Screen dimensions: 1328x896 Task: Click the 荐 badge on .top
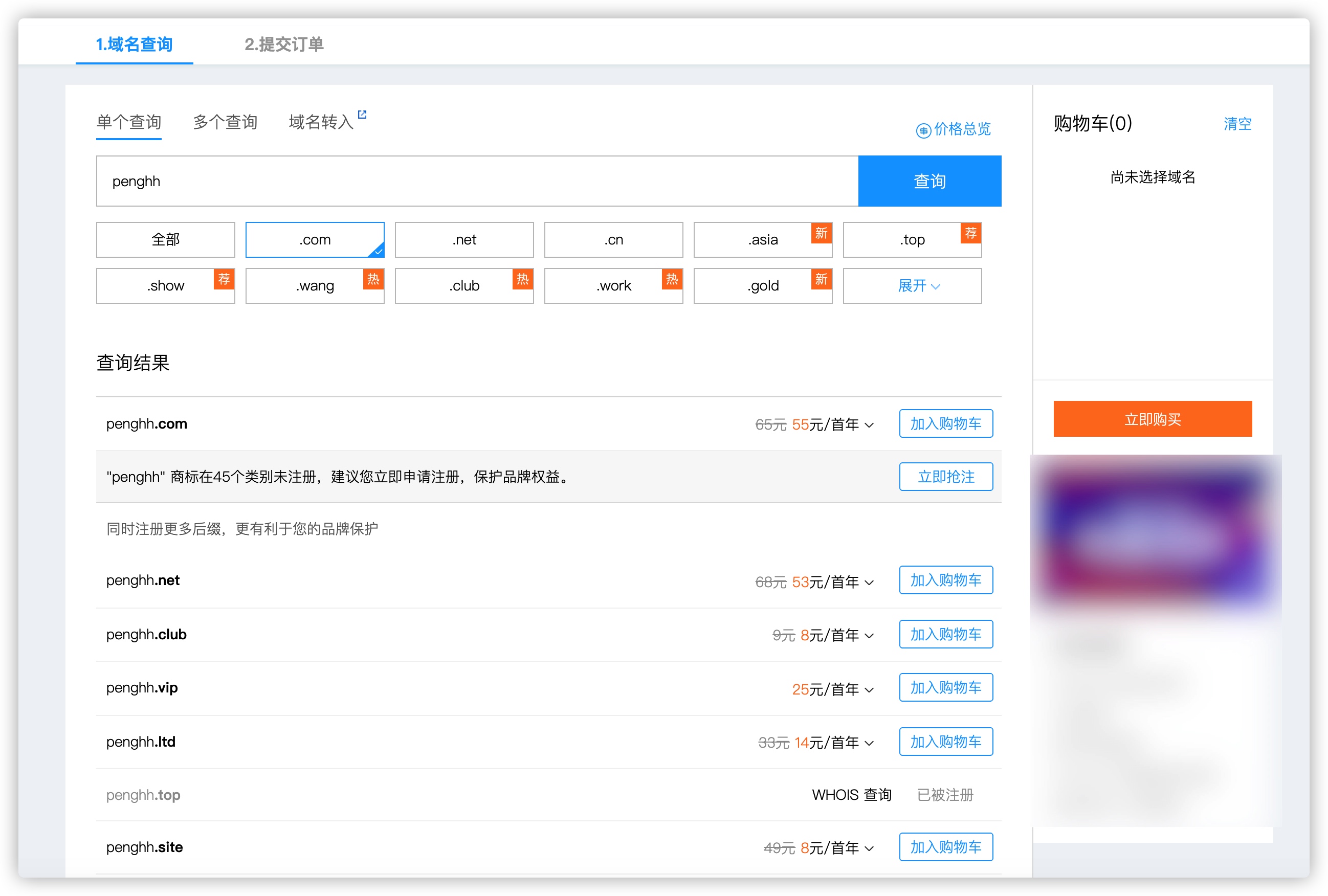click(970, 233)
